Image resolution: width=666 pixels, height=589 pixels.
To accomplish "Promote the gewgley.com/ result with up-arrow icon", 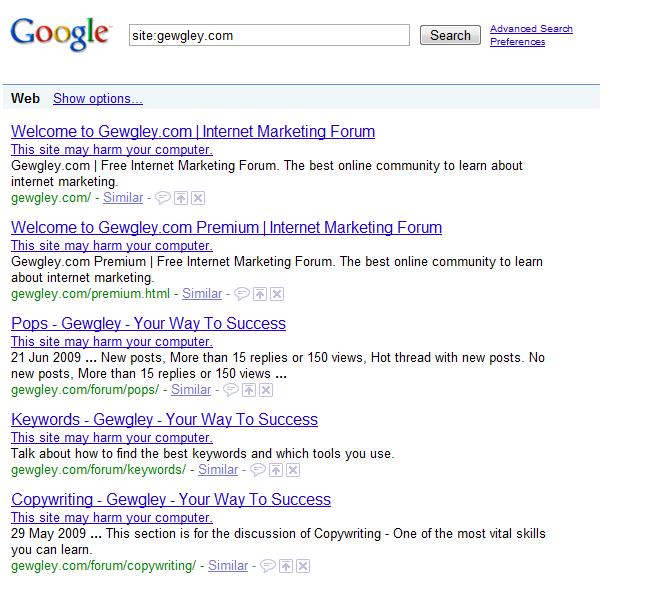I will 181,198.
